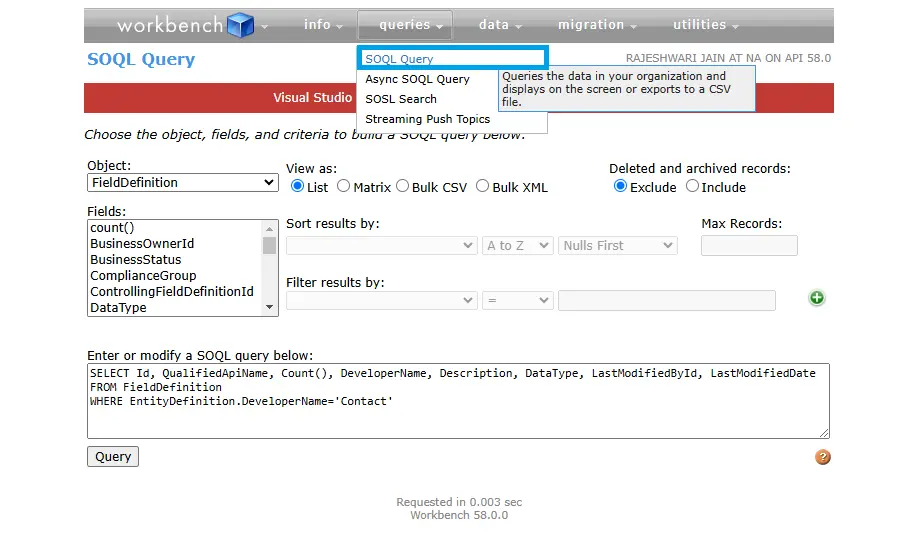The image size is (919, 543).
Task: Open the Nulls First dropdown
Action: click(x=618, y=245)
